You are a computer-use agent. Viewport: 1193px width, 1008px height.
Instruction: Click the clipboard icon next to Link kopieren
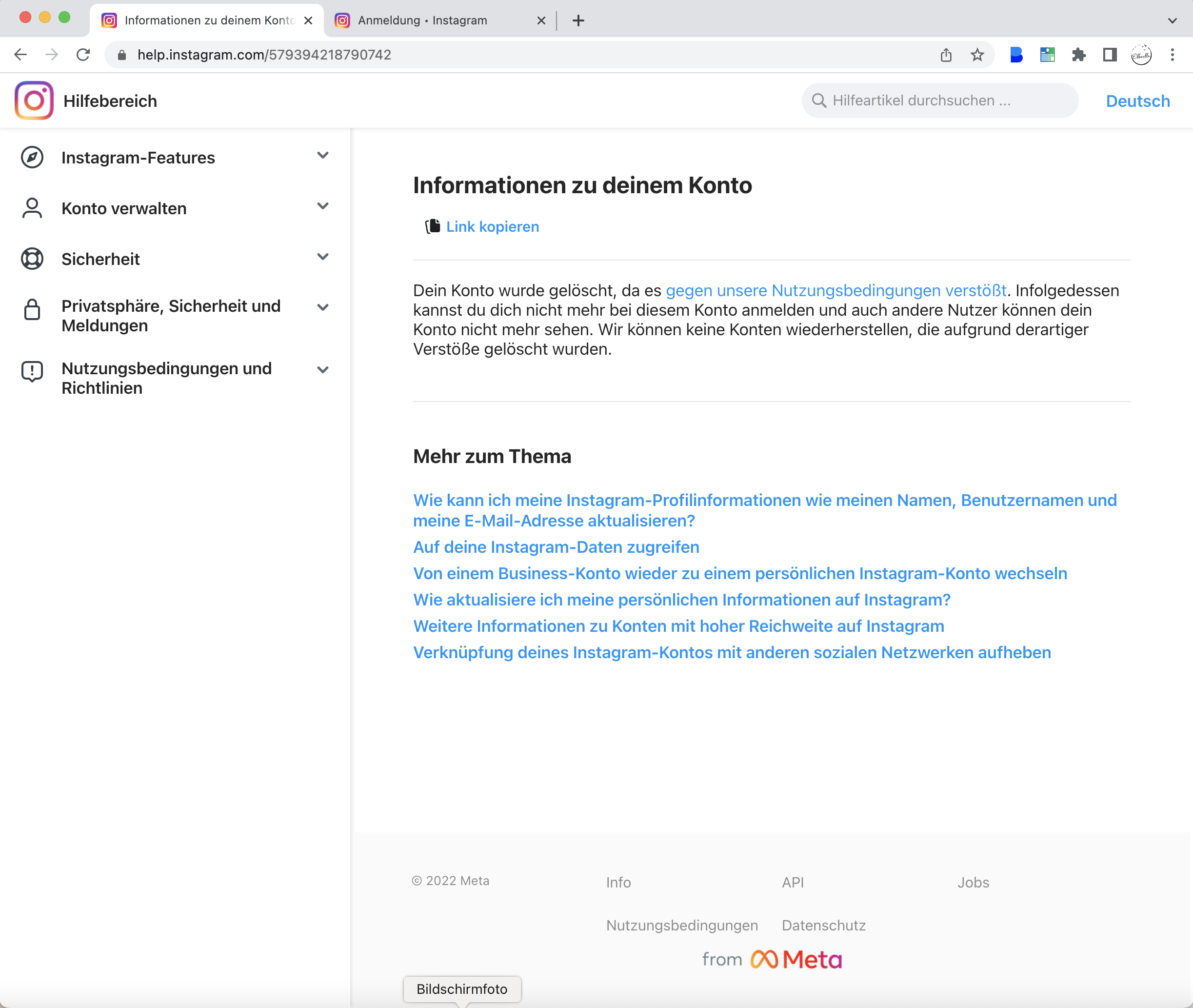(433, 226)
